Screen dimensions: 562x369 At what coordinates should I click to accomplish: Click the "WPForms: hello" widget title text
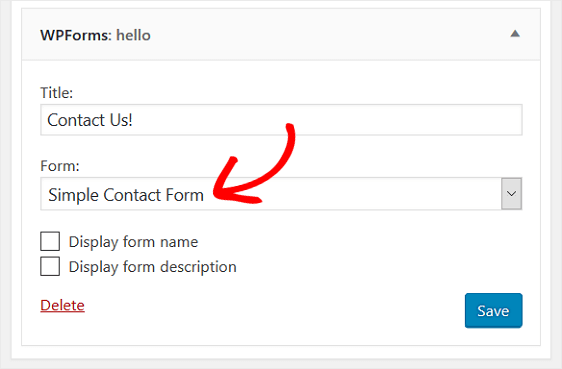point(95,35)
